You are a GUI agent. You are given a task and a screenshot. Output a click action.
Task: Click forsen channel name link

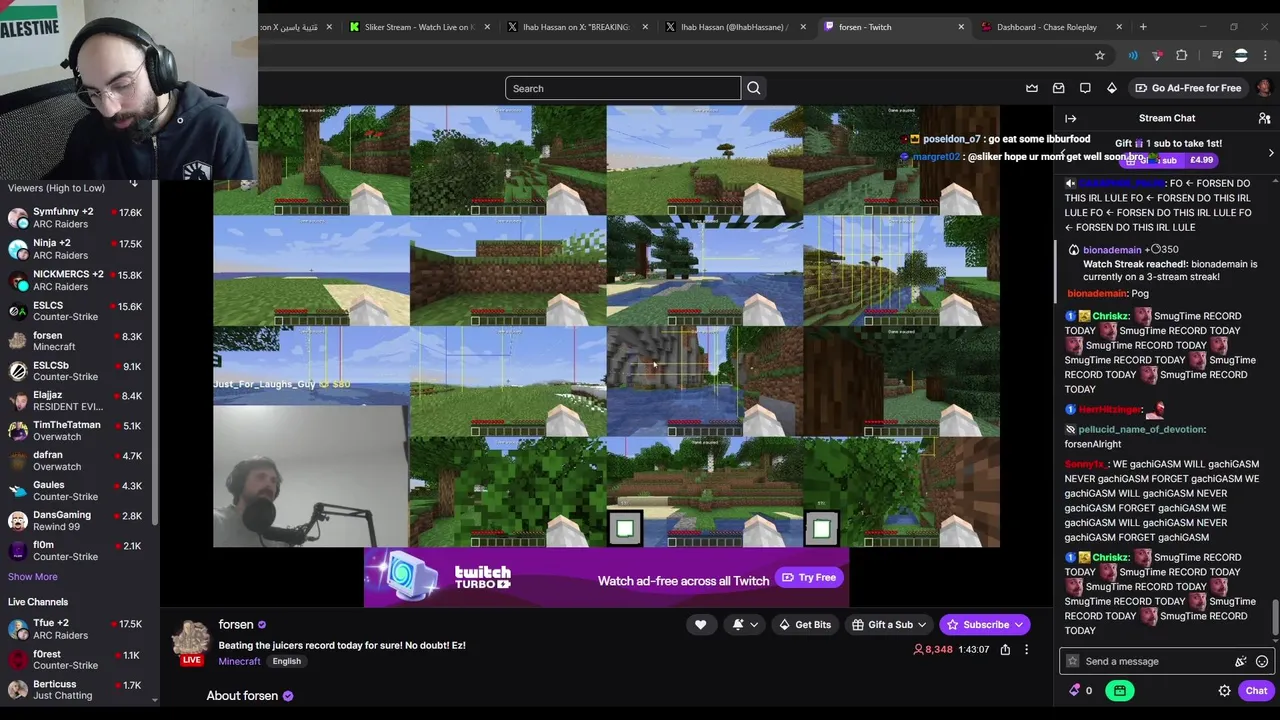click(236, 625)
